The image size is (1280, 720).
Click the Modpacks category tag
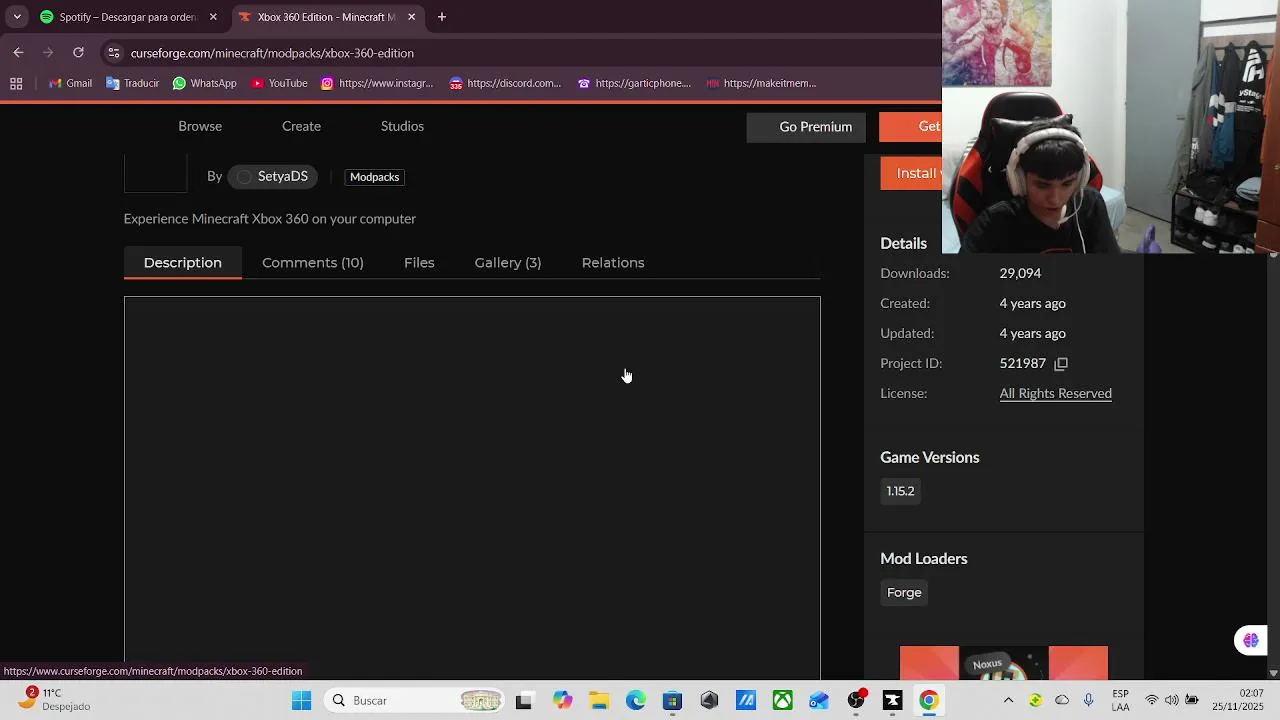click(374, 177)
